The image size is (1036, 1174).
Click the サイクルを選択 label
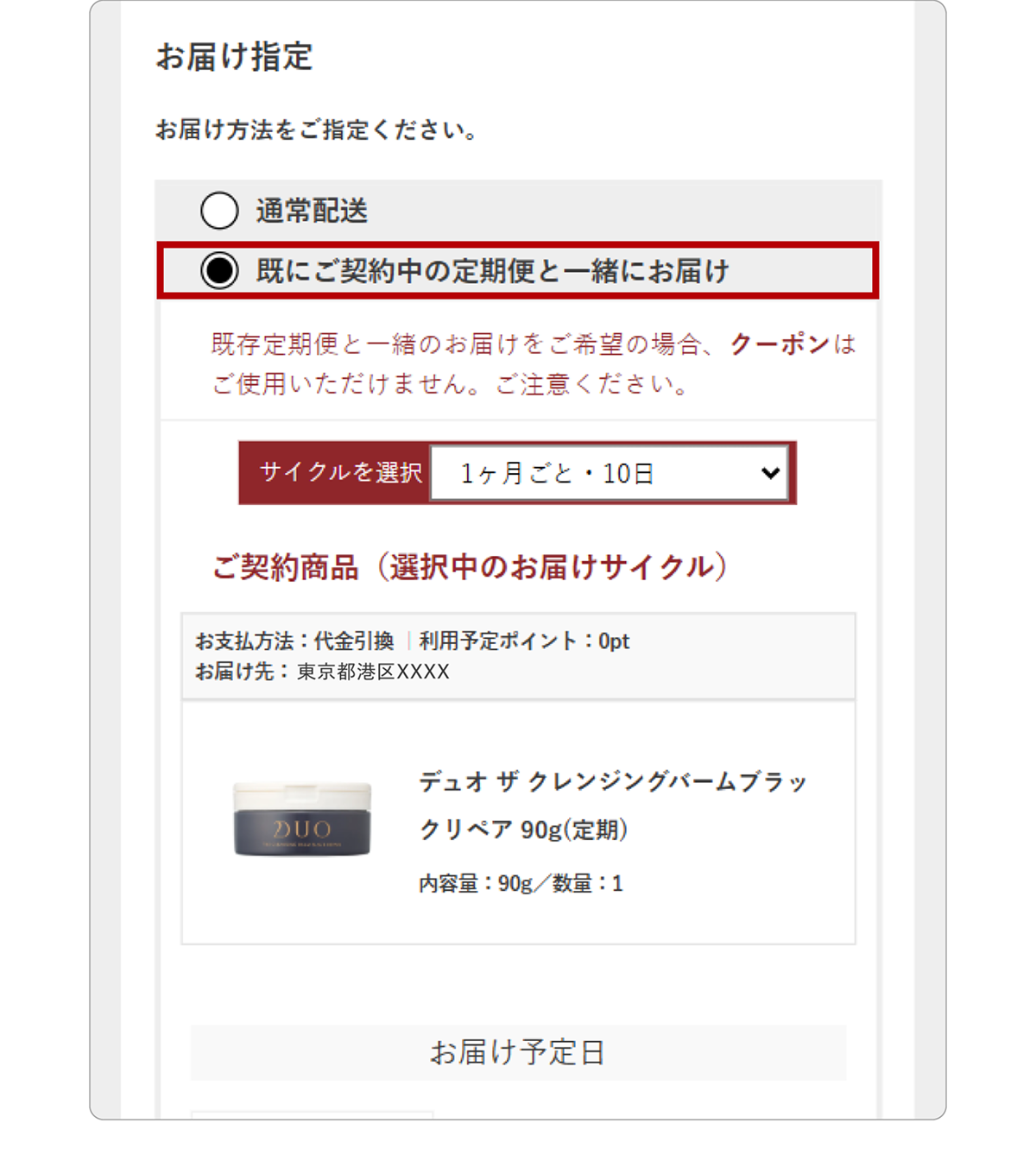click(340, 472)
